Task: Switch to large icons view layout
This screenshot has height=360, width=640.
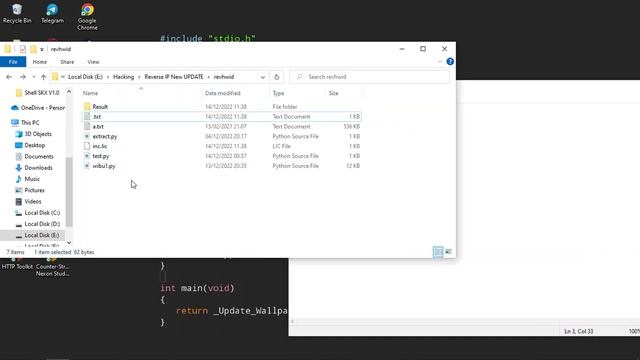Action: [x=448, y=252]
